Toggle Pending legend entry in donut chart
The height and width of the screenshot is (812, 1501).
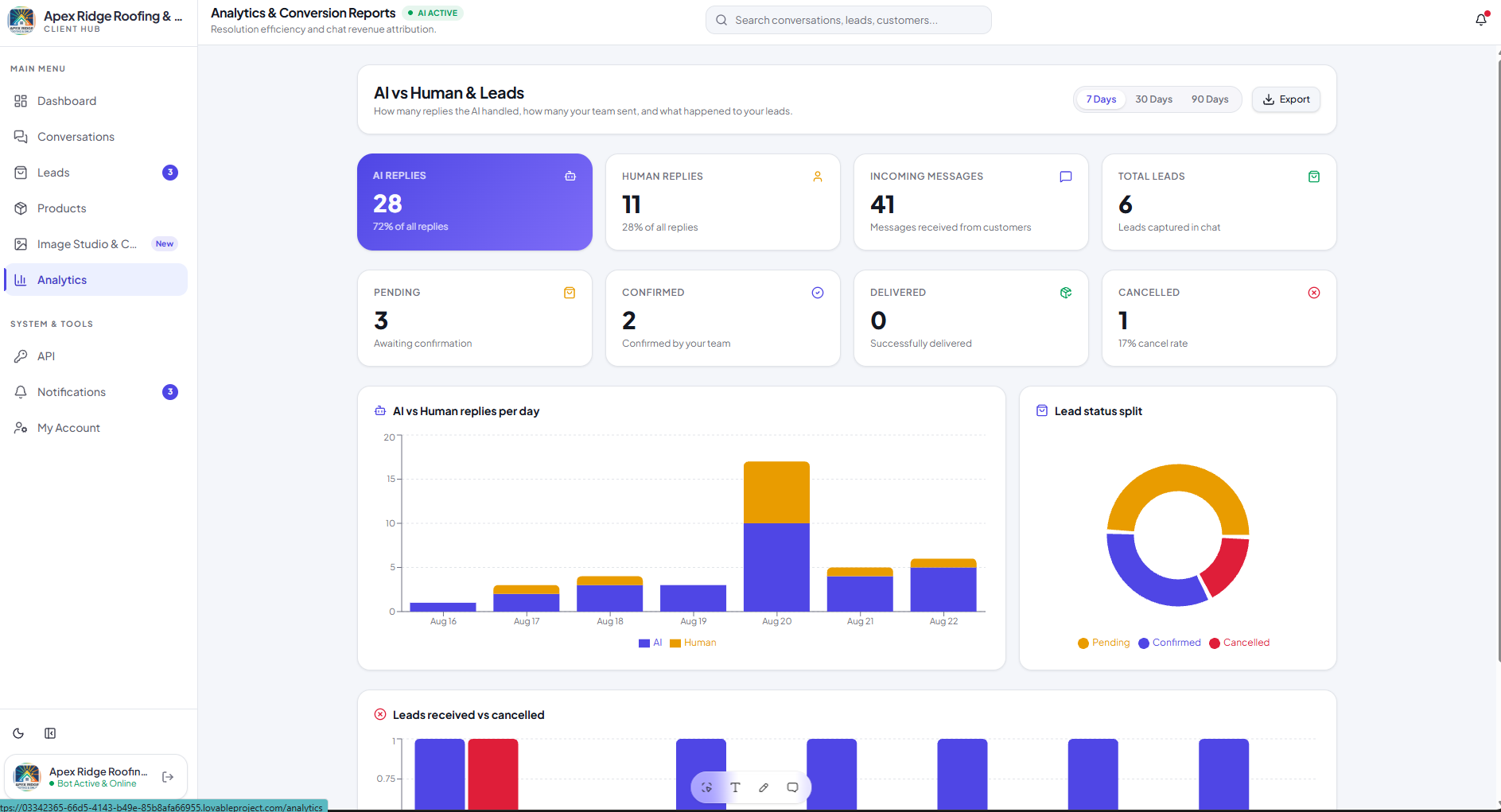point(1104,643)
